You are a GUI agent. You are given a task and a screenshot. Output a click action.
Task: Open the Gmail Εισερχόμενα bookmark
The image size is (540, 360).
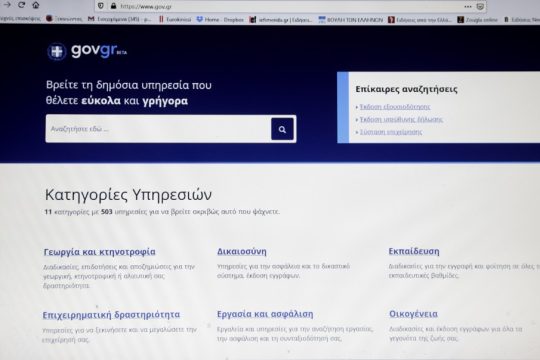click(120, 19)
